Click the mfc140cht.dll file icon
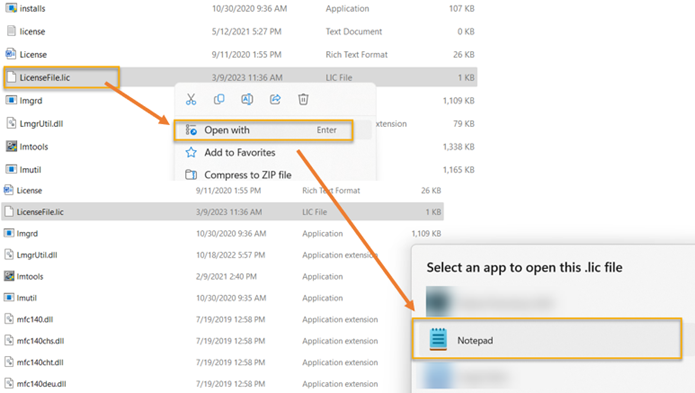The height and width of the screenshot is (393, 695). coord(8,362)
